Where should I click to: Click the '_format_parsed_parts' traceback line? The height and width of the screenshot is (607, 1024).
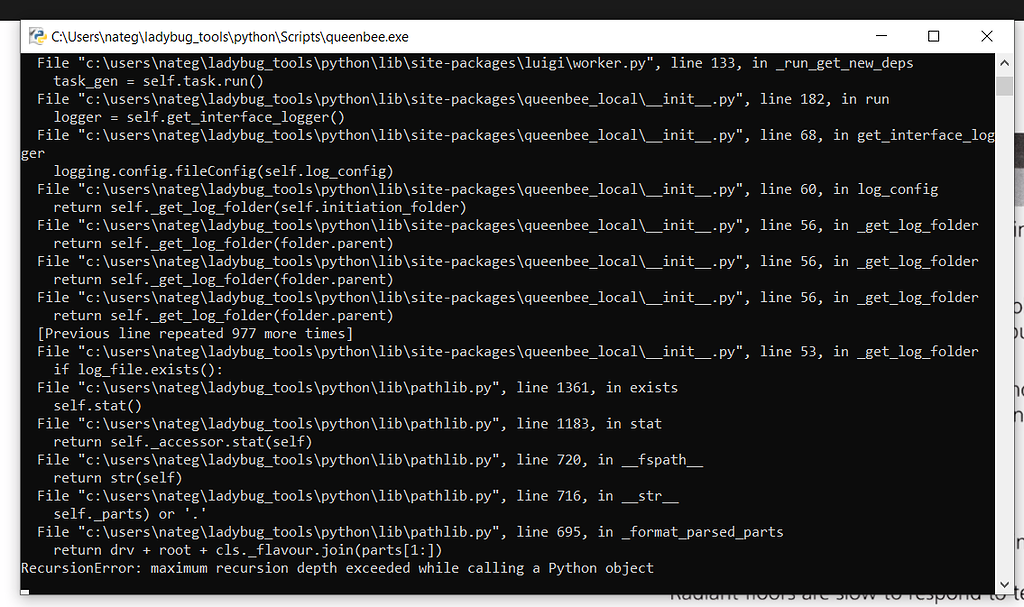tap(400, 531)
